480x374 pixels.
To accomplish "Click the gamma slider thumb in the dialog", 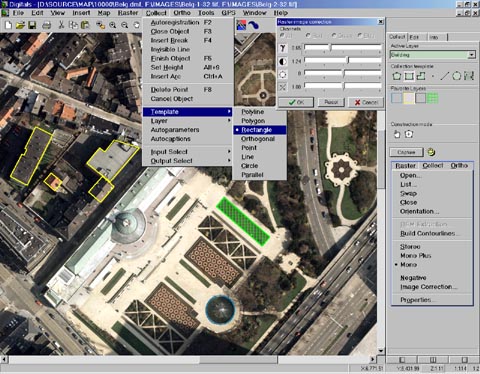I will (x=330, y=48).
